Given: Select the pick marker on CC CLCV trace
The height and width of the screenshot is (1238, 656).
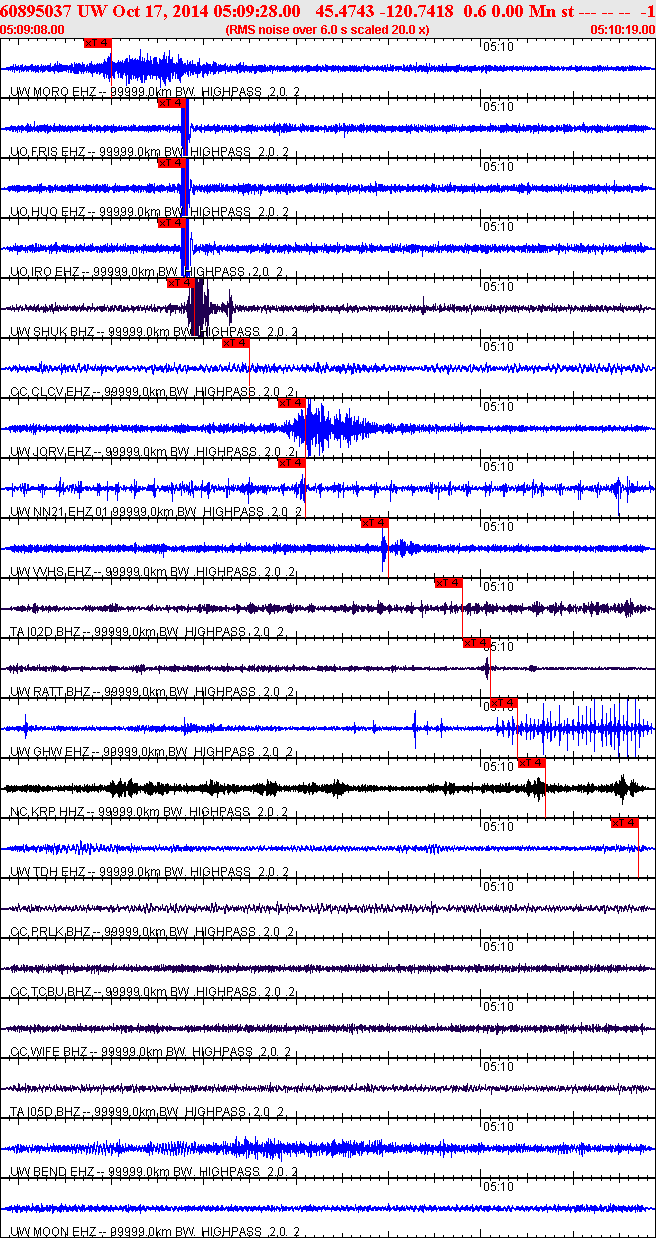Looking at the screenshot, I should [235, 342].
